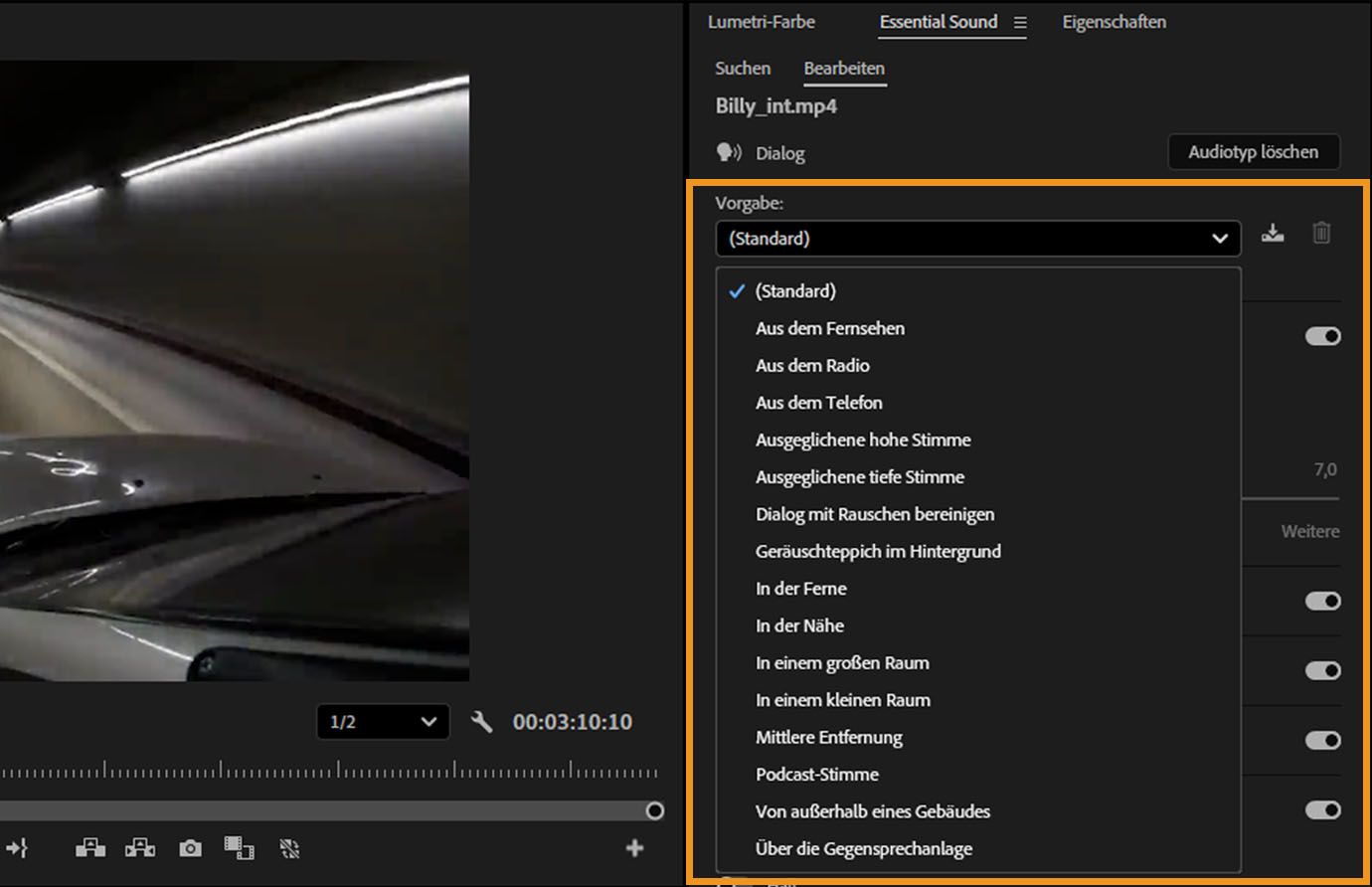Select the Lift icon in the Program Monitor
This screenshot has height=887, width=1372.
point(89,848)
